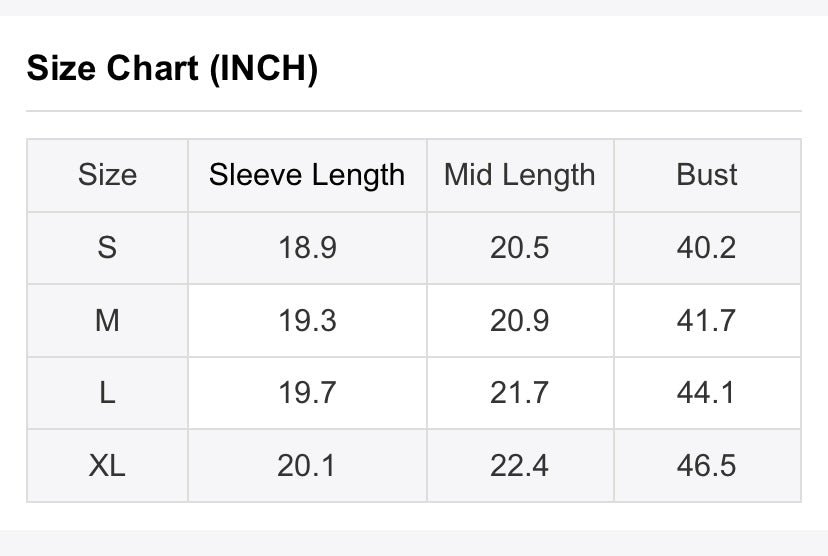
Task: Click the M size row label
Action: [x=107, y=320]
